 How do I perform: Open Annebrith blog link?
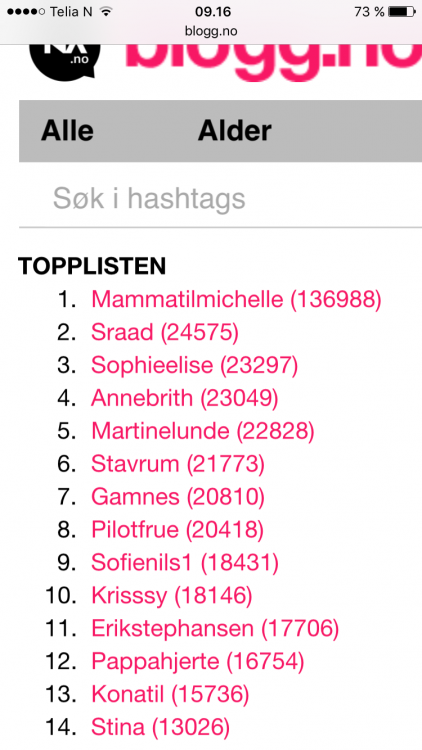[185, 398]
